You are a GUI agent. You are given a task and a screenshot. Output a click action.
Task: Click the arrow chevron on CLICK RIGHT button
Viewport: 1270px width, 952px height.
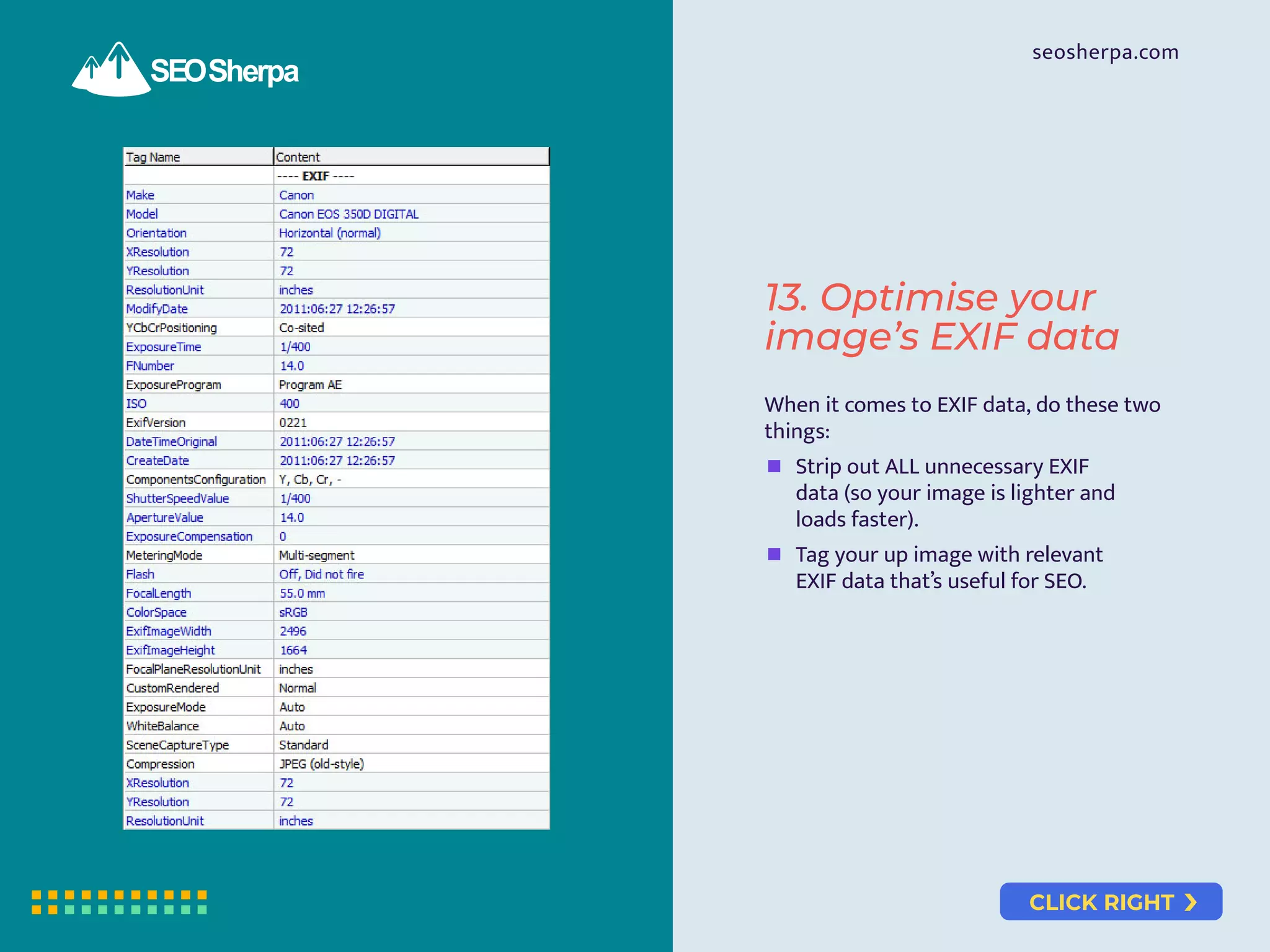tap(1190, 902)
